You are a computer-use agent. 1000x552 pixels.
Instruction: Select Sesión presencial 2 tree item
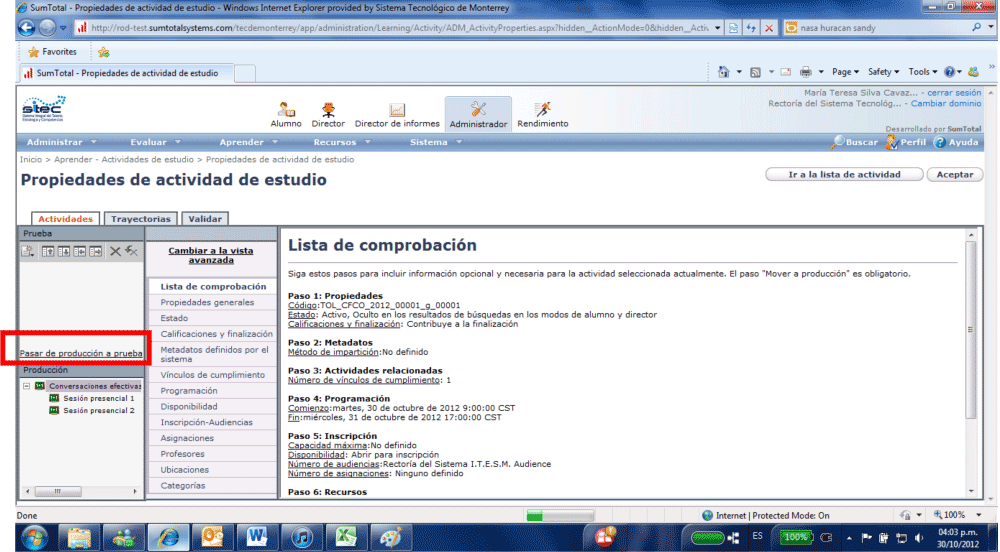tap(98, 410)
